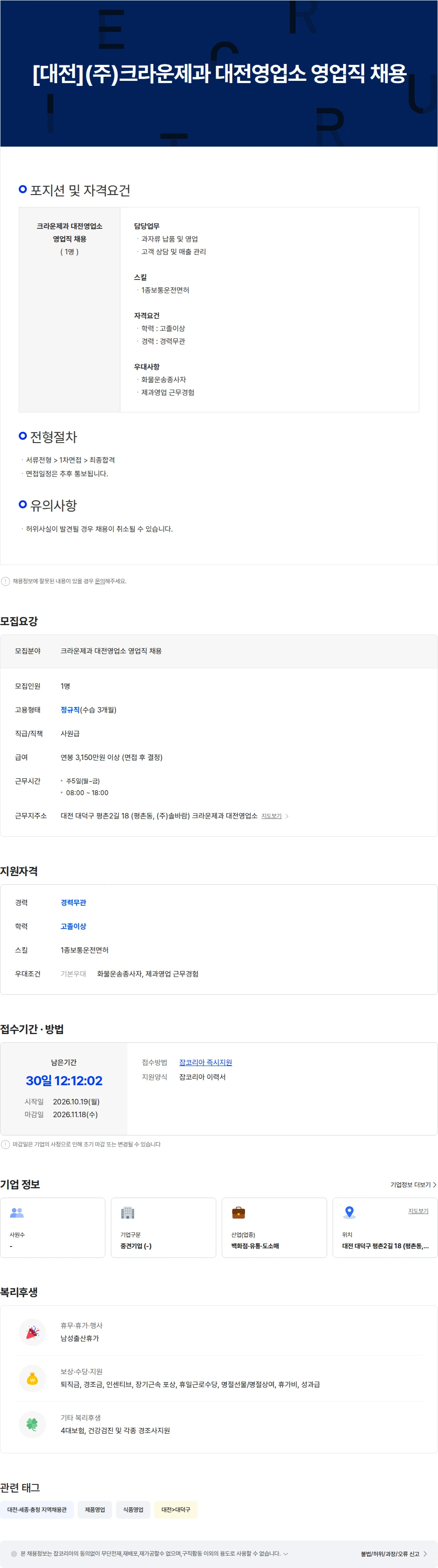
Task: Click 주5일(월~금) work days text
Action: click(83, 781)
